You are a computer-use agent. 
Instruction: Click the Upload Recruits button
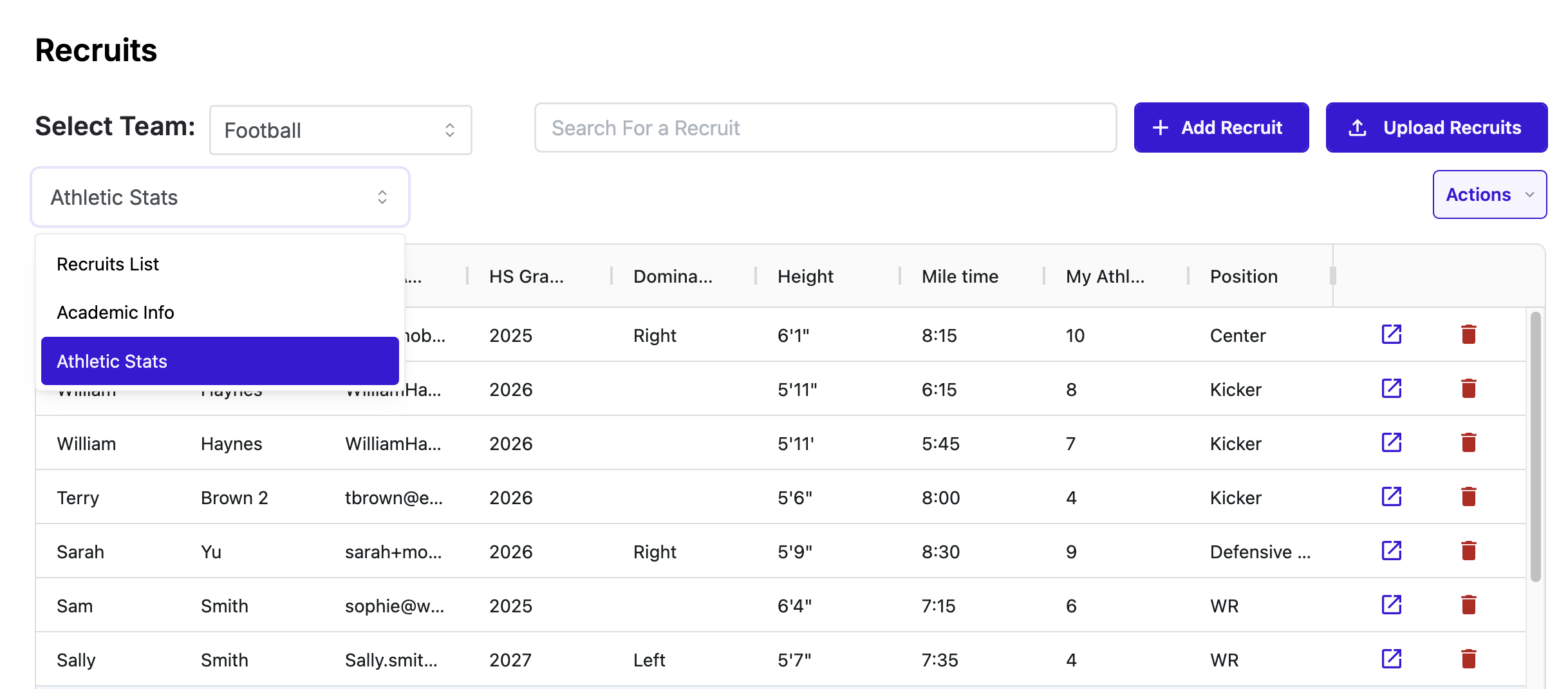[1436, 127]
